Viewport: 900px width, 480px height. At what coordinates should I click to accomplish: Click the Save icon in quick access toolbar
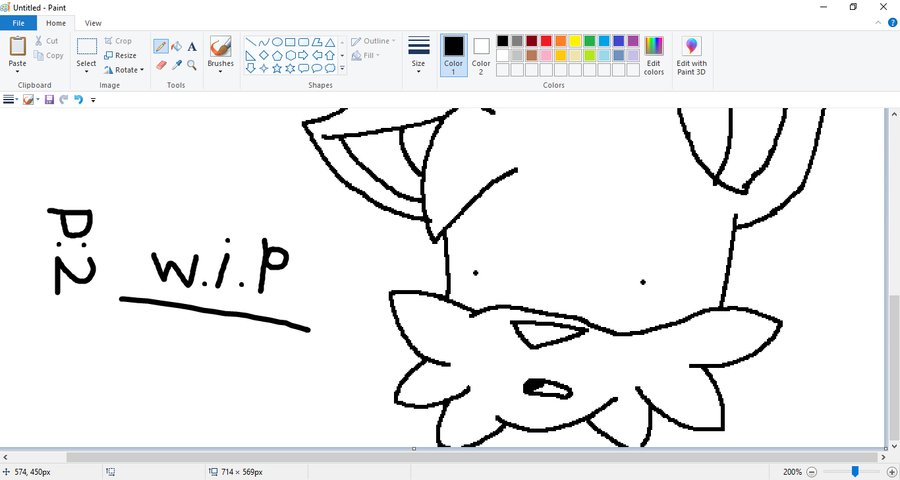click(49, 100)
